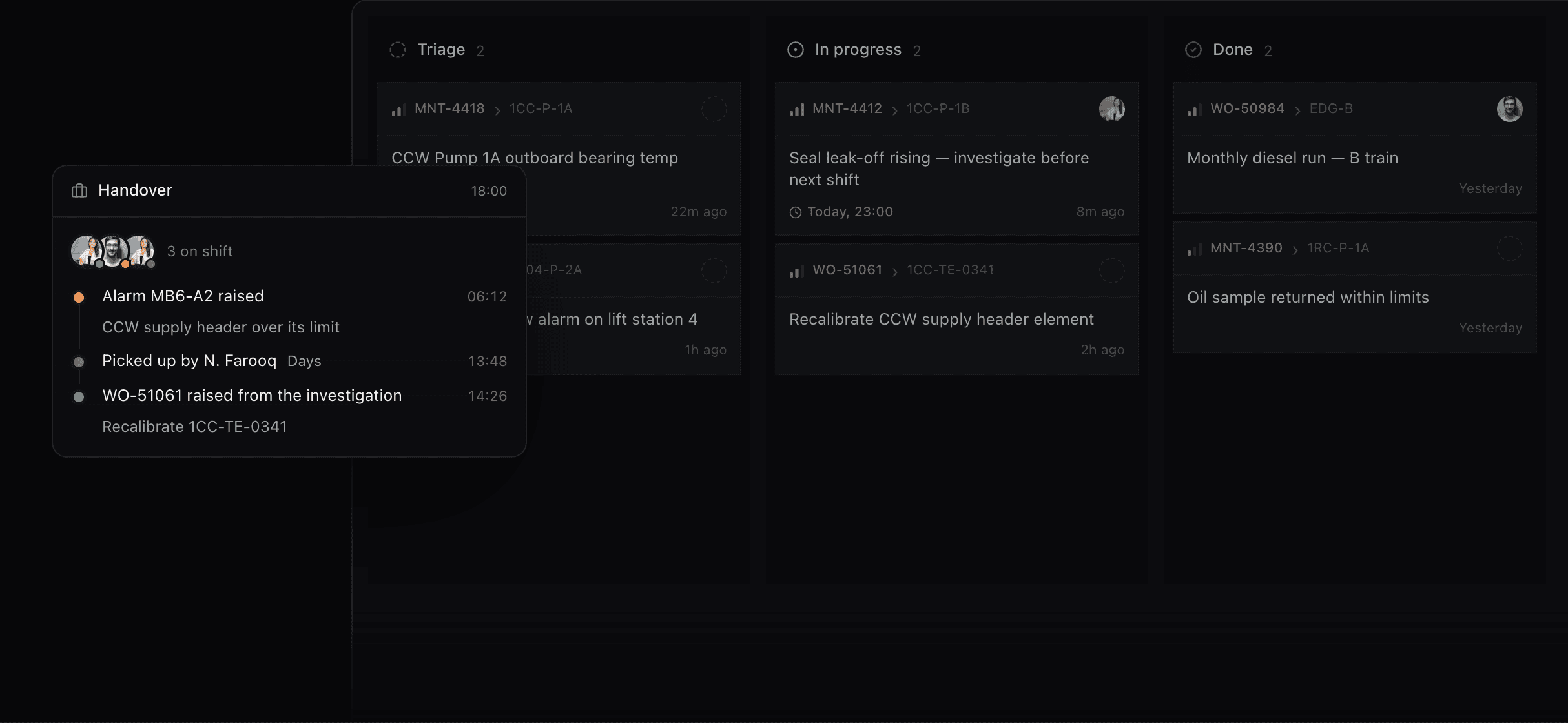Click the Triage dashed-circle status icon
The height and width of the screenshot is (723, 1568).
398,50
